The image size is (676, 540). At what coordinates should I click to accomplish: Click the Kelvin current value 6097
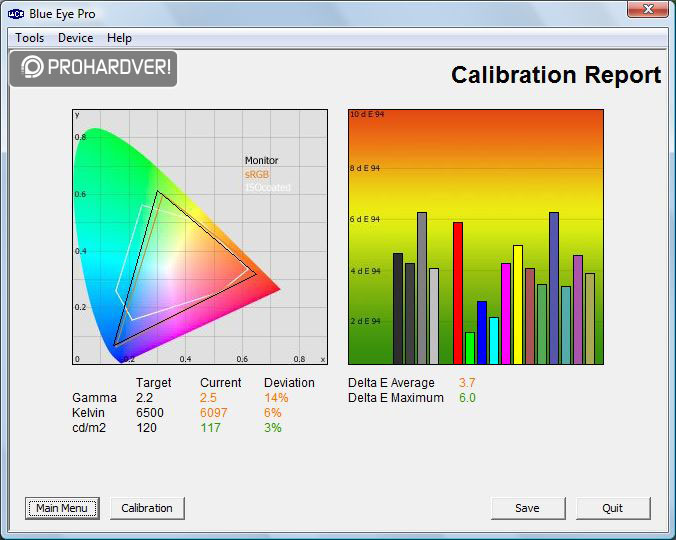click(x=215, y=413)
